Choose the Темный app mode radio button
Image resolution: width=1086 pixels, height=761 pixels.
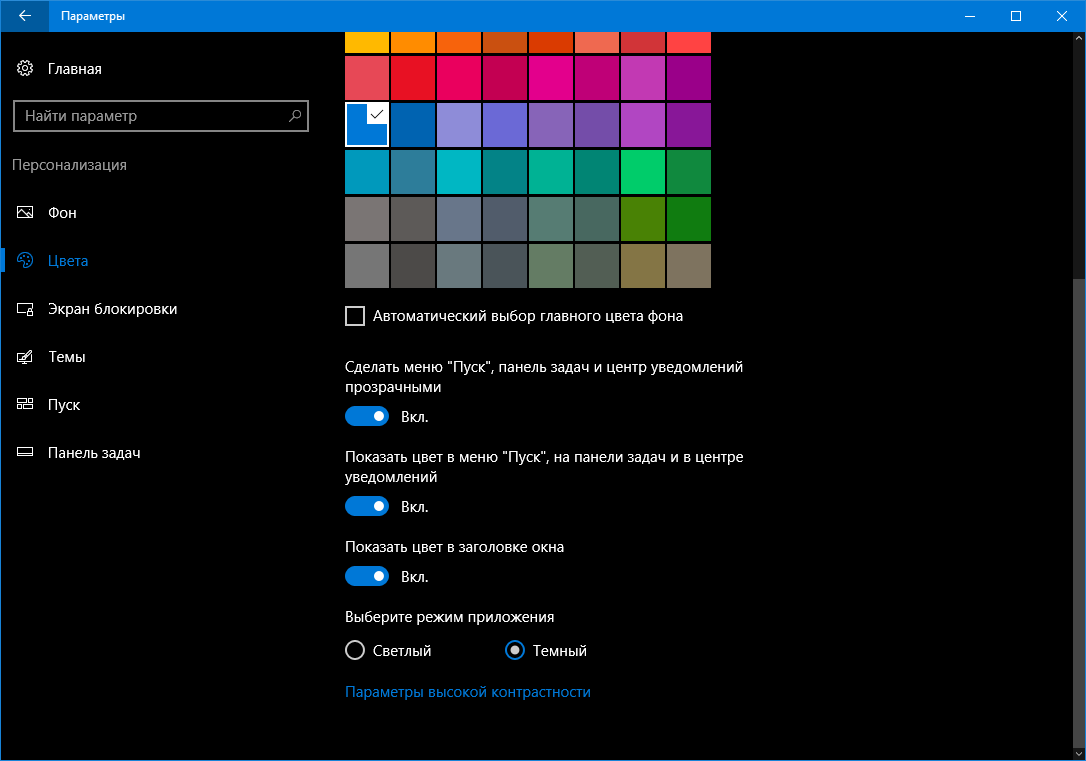(x=515, y=651)
